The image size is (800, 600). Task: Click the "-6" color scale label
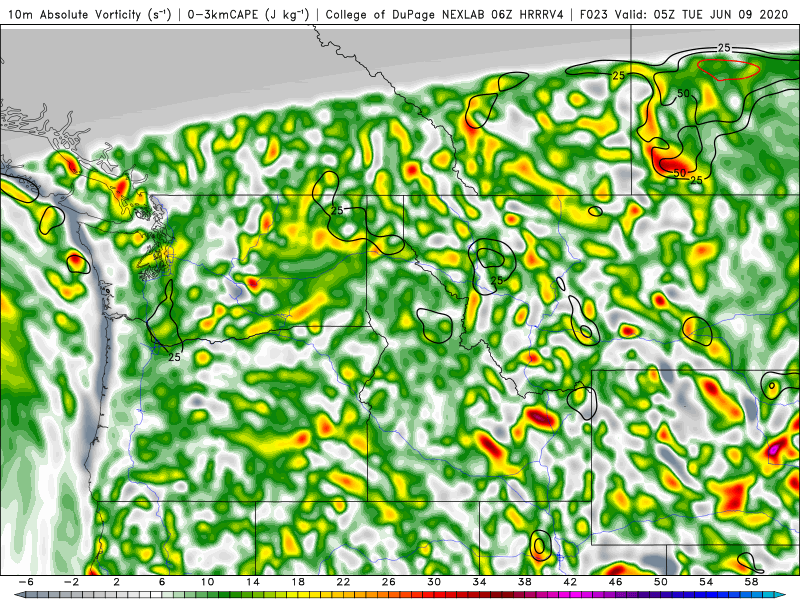click(x=26, y=582)
